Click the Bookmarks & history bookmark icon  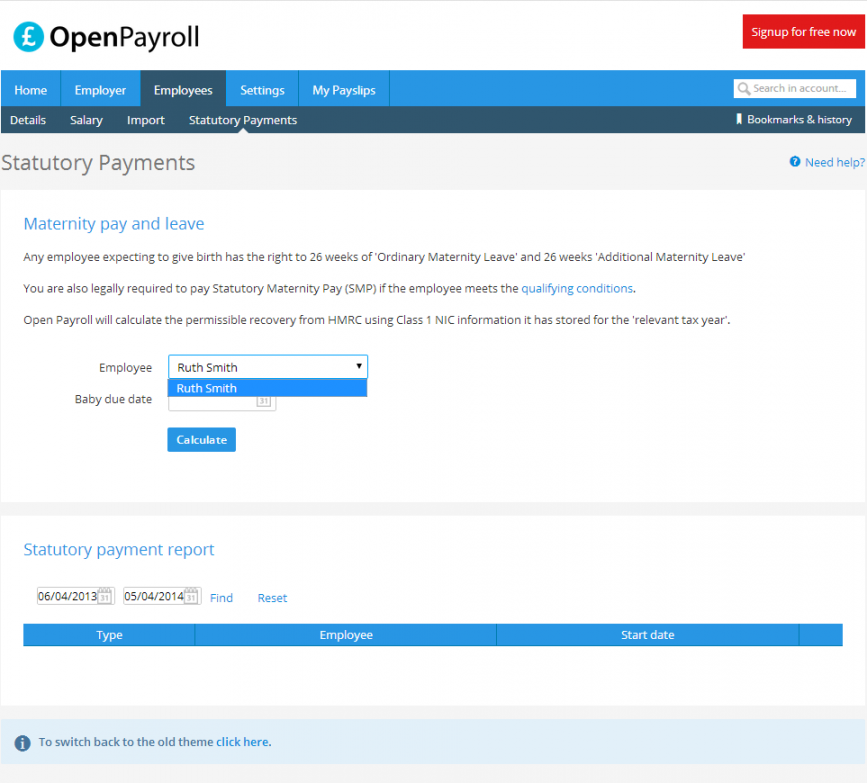pyautogui.click(x=739, y=119)
